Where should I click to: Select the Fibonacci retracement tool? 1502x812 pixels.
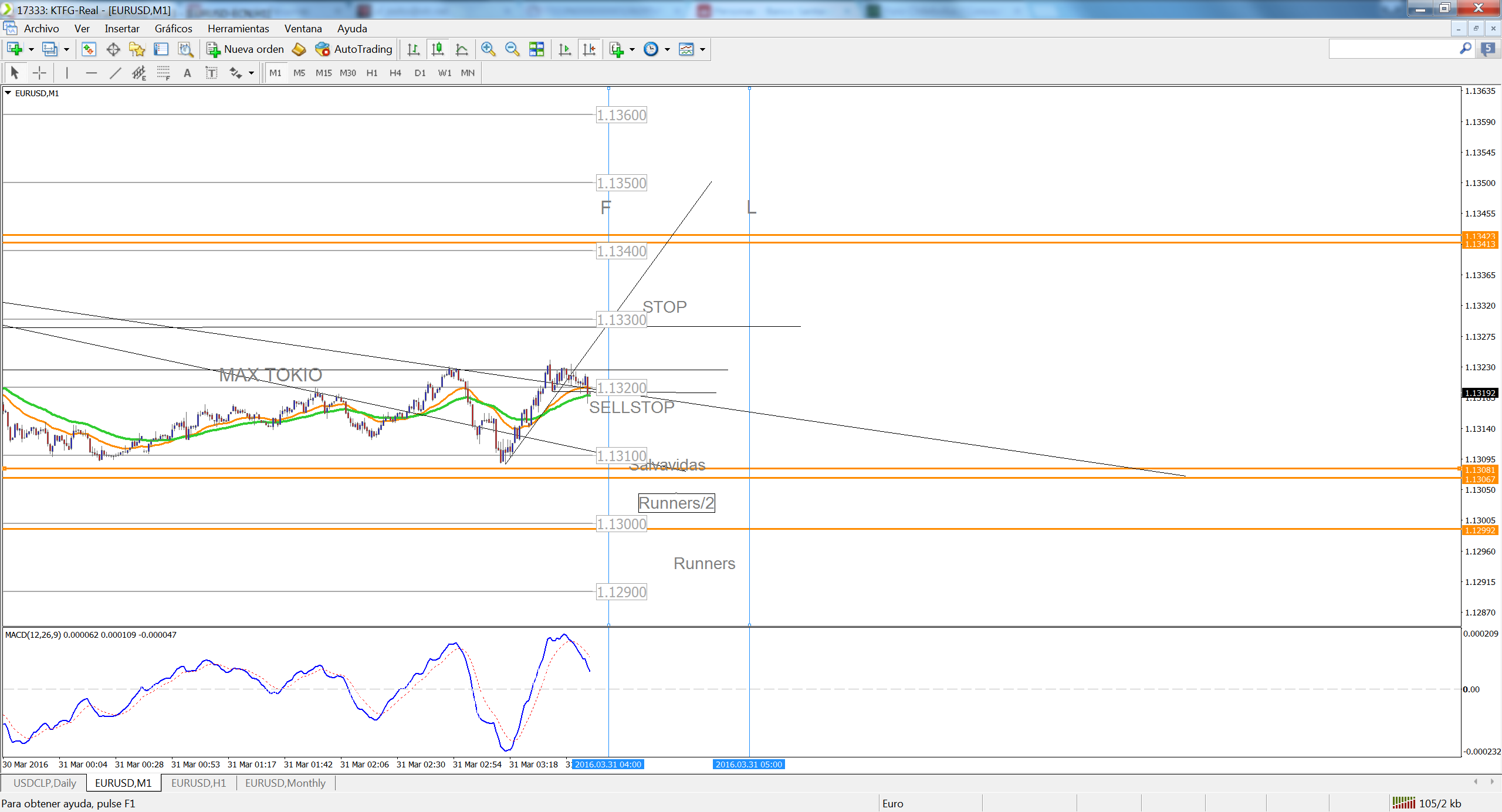pyautogui.click(x=163, y=73)
